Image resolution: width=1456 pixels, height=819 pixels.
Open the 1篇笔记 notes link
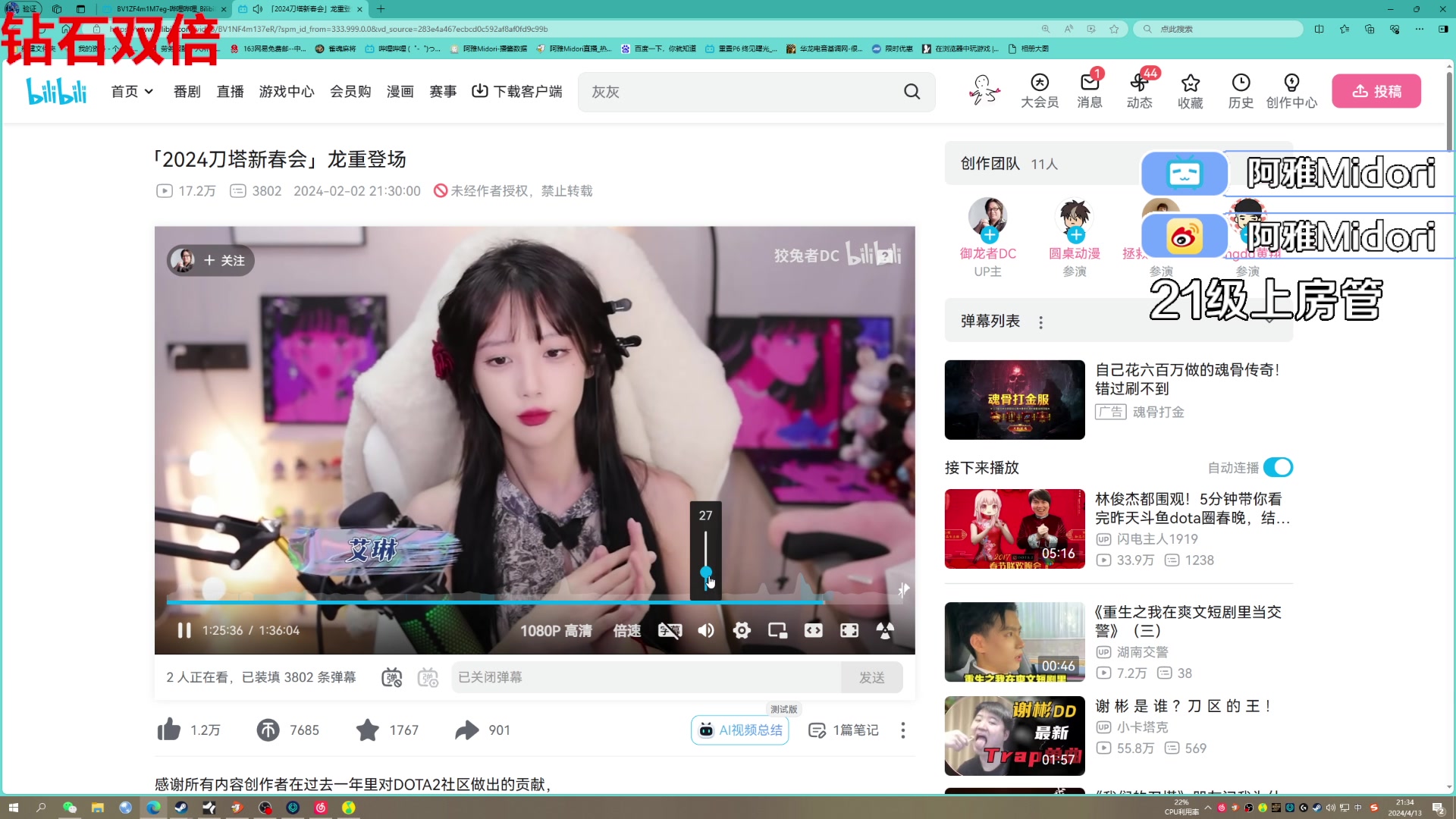click(843, 730)
